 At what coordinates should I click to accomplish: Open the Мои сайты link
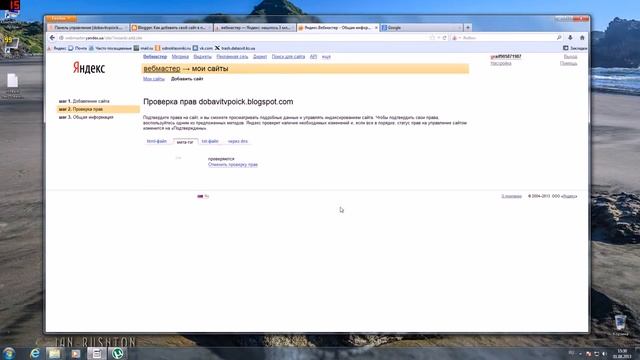[x=153, y=79]
